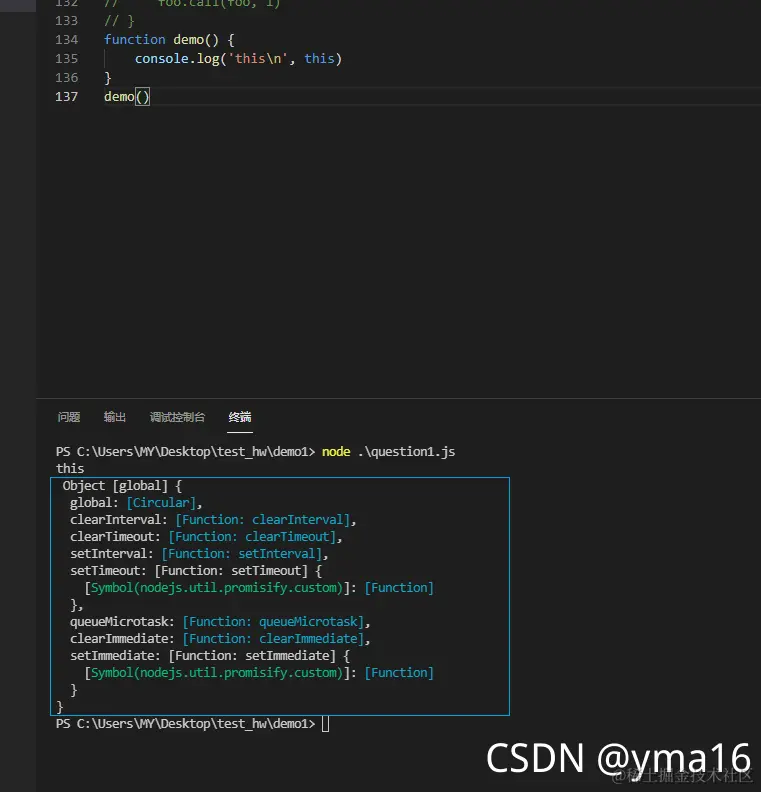Click '[Function: setInterval]' in the output
Viewport: 761px width, 792px height.
point(242,554)
